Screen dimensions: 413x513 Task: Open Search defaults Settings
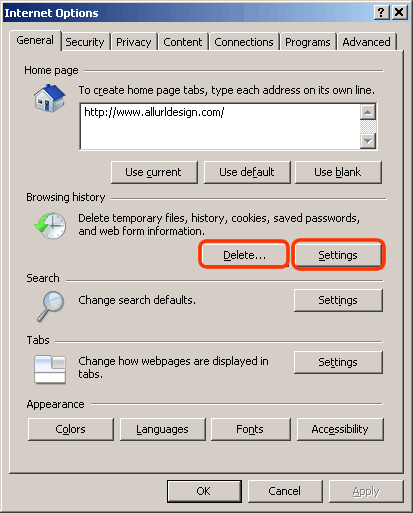click(x=338, y=300)
